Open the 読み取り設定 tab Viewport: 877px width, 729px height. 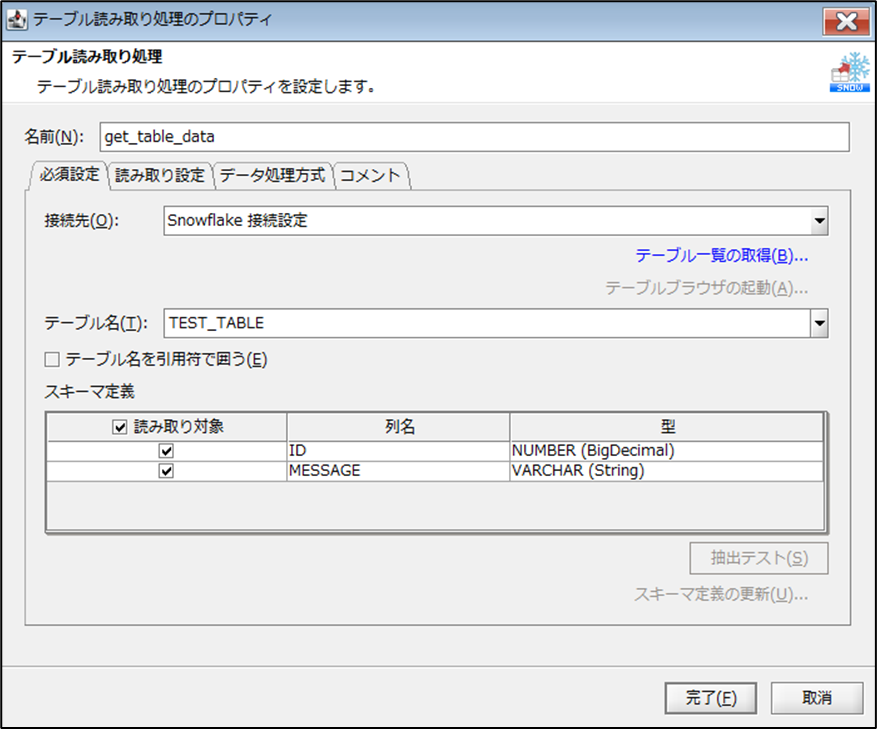[159, 175]
